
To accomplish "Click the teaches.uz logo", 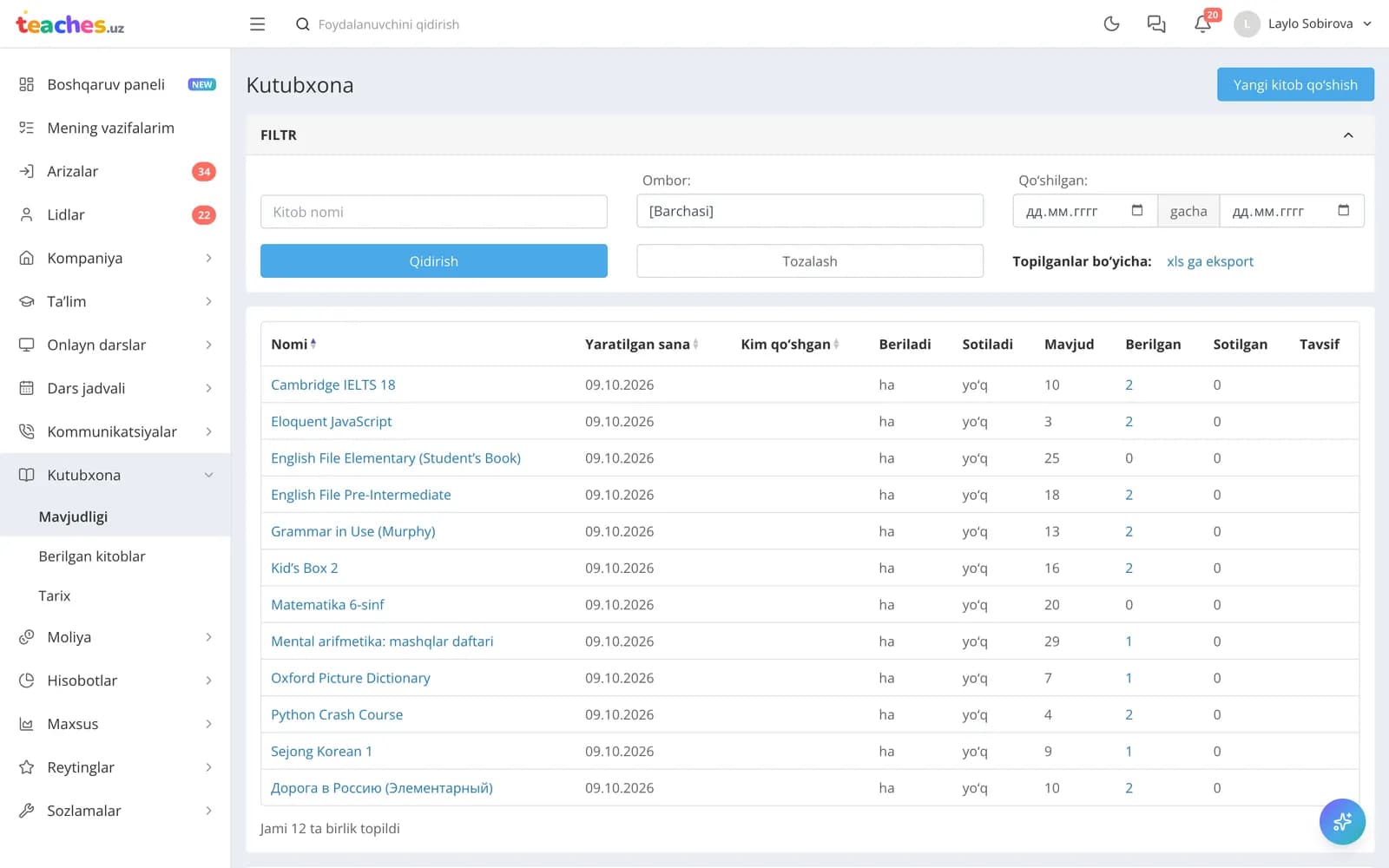I will (70, 24).
